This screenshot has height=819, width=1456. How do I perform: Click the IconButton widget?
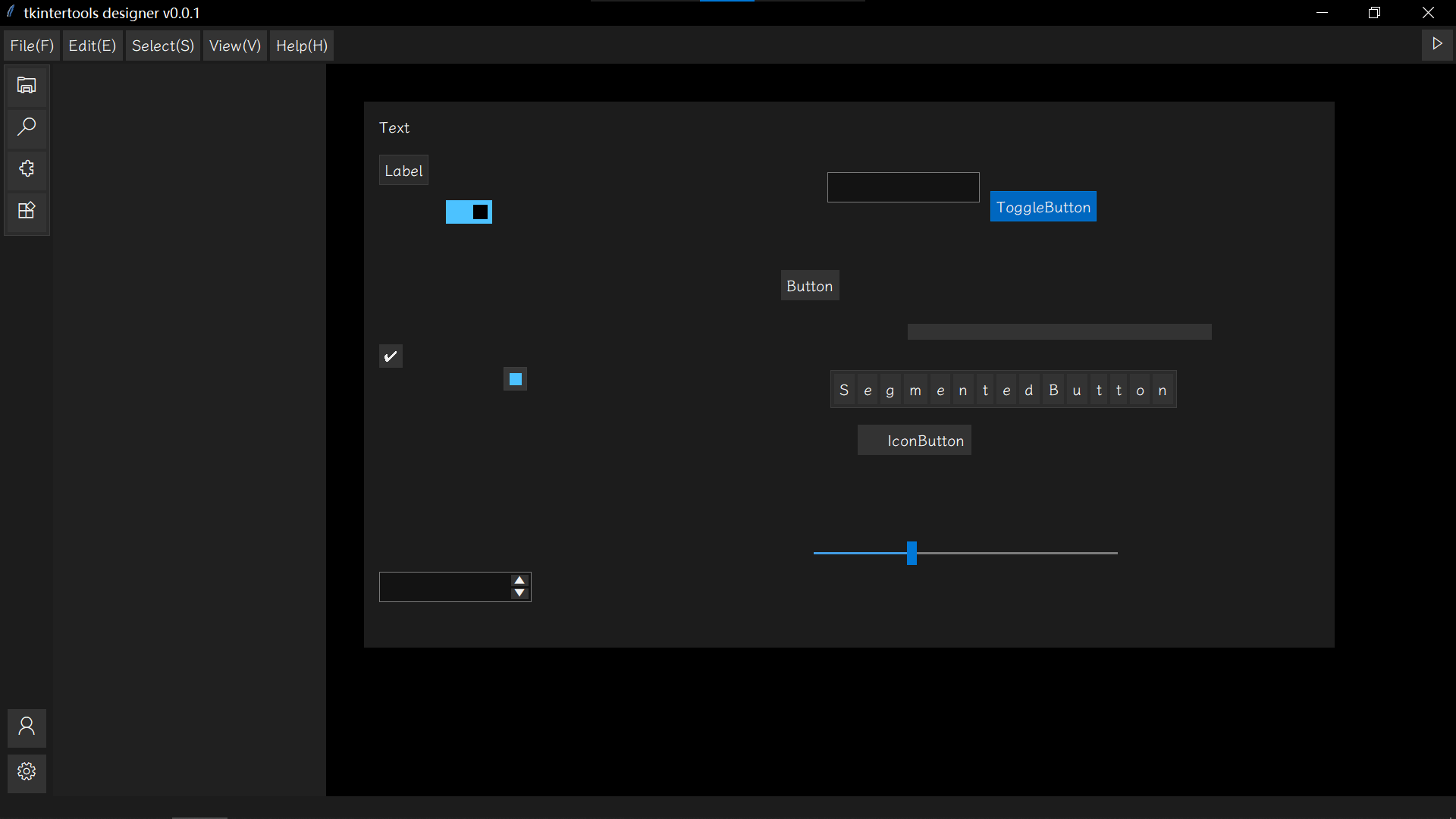915,441
